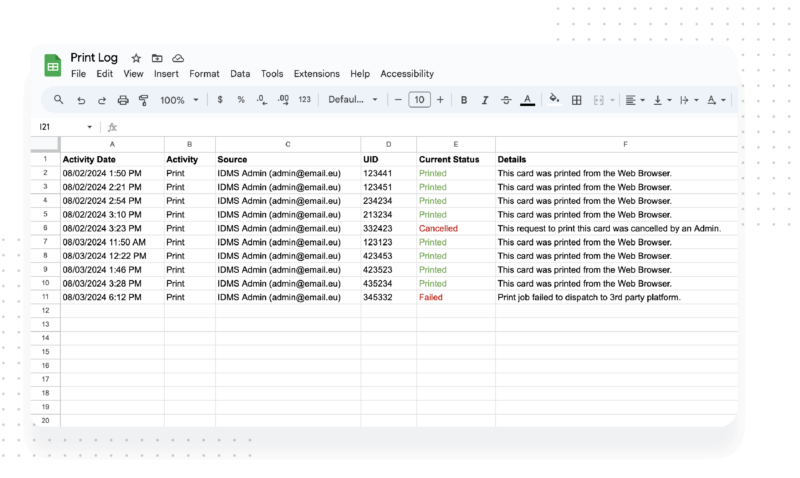Star the Print Log document
800x478 pixels.
[136, 58]
